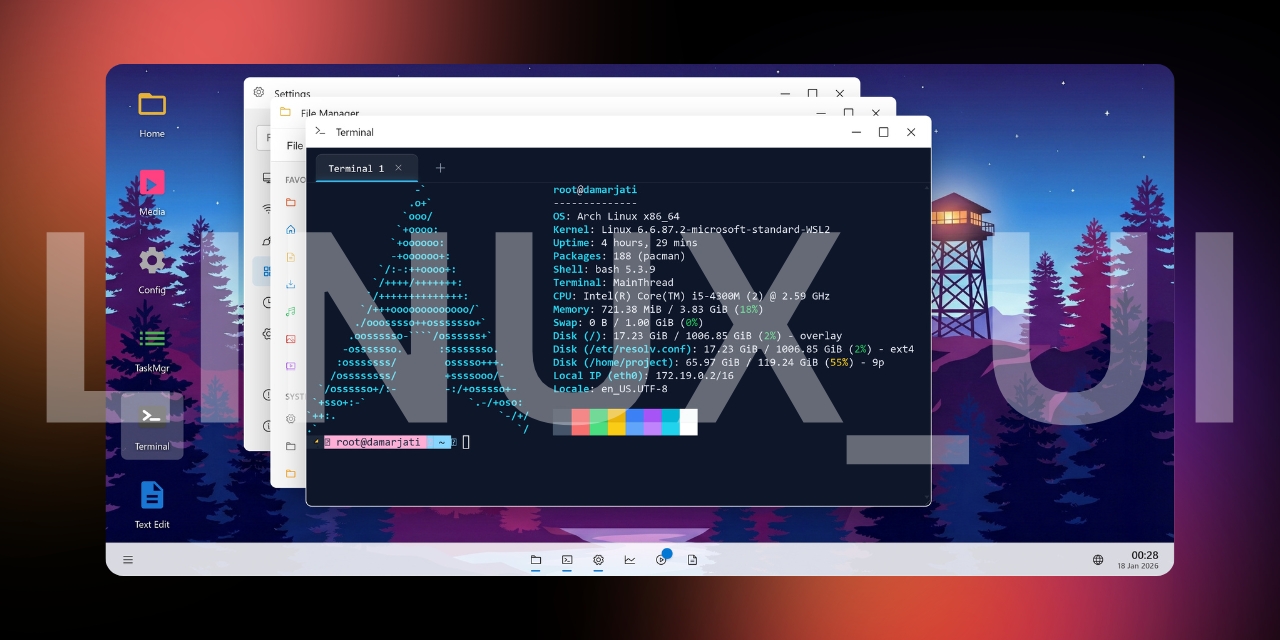Open a new terminal tab with the plus button

[x=440, y=168]
